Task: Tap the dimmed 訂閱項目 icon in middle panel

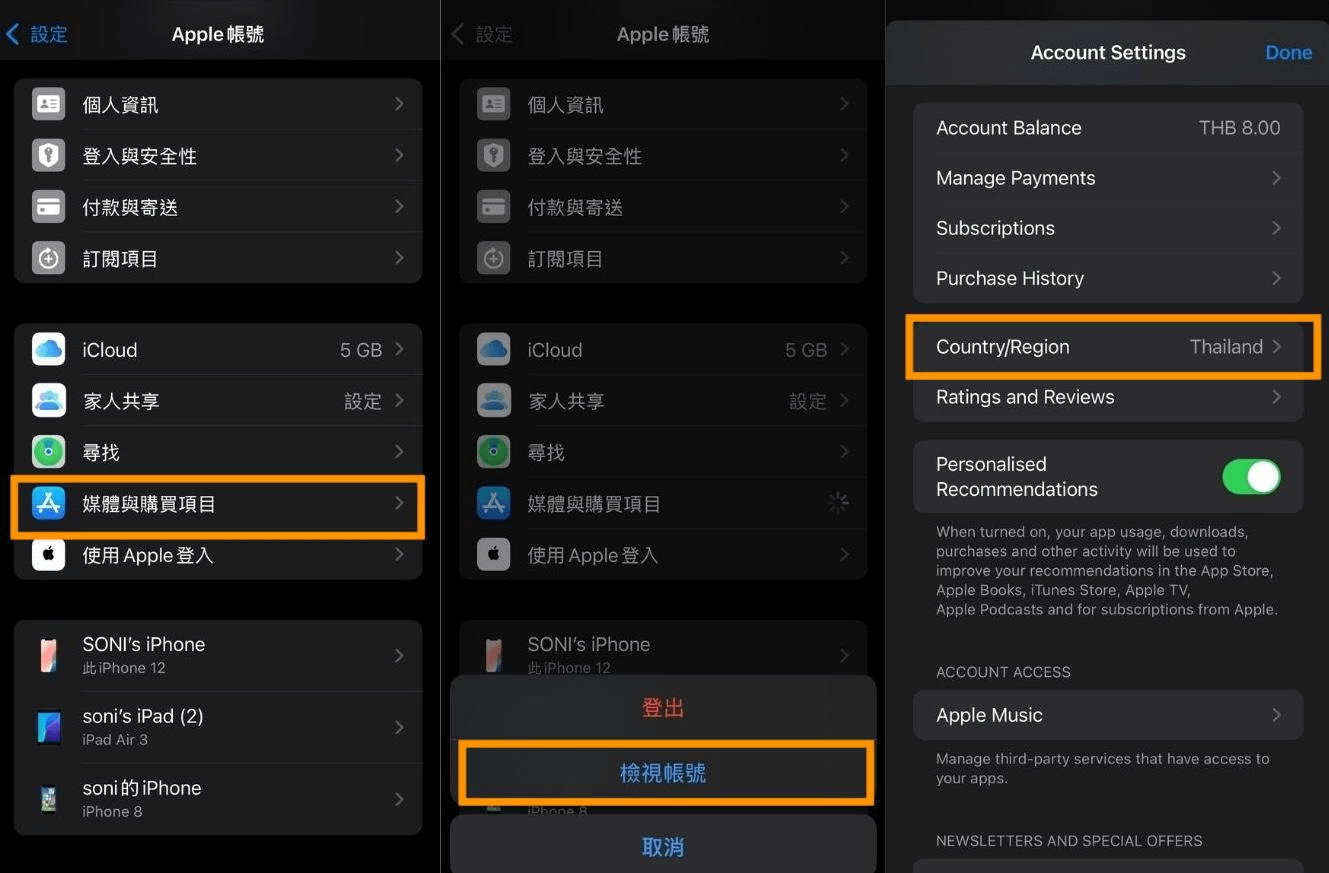Action: click(x=493, y=258)
